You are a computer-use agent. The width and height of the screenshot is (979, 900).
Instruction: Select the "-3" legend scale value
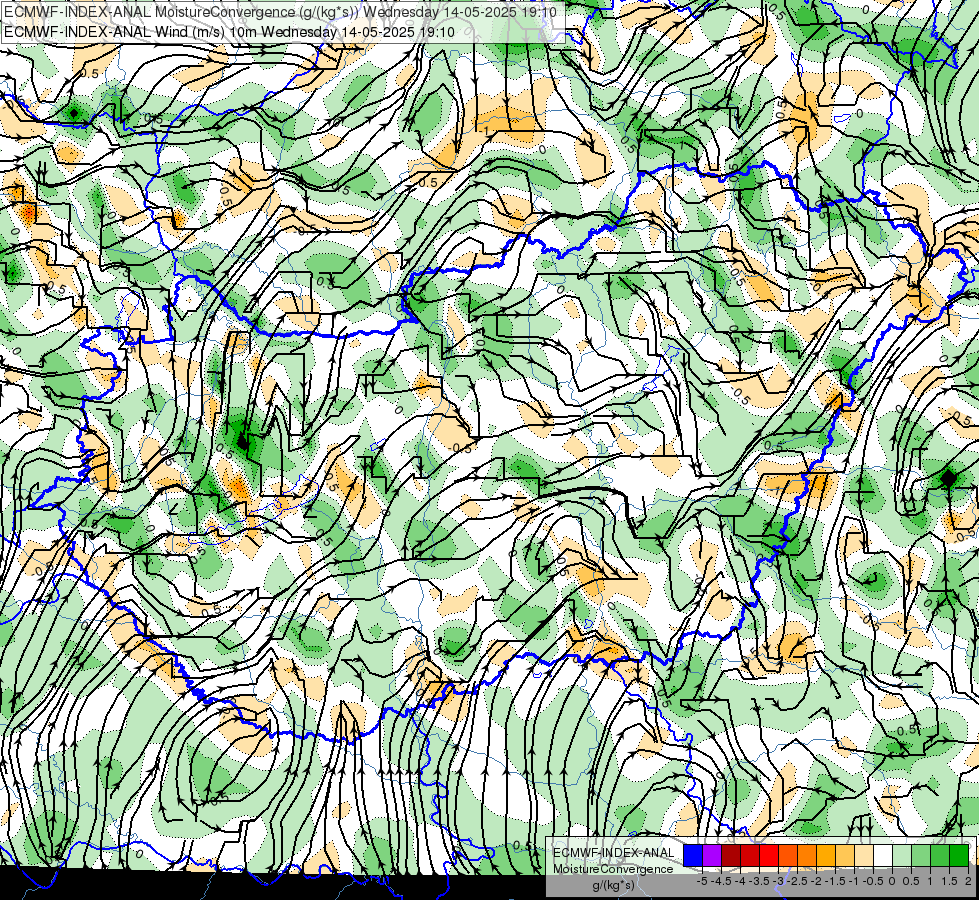pyautogui.click(x=779, y=881)
